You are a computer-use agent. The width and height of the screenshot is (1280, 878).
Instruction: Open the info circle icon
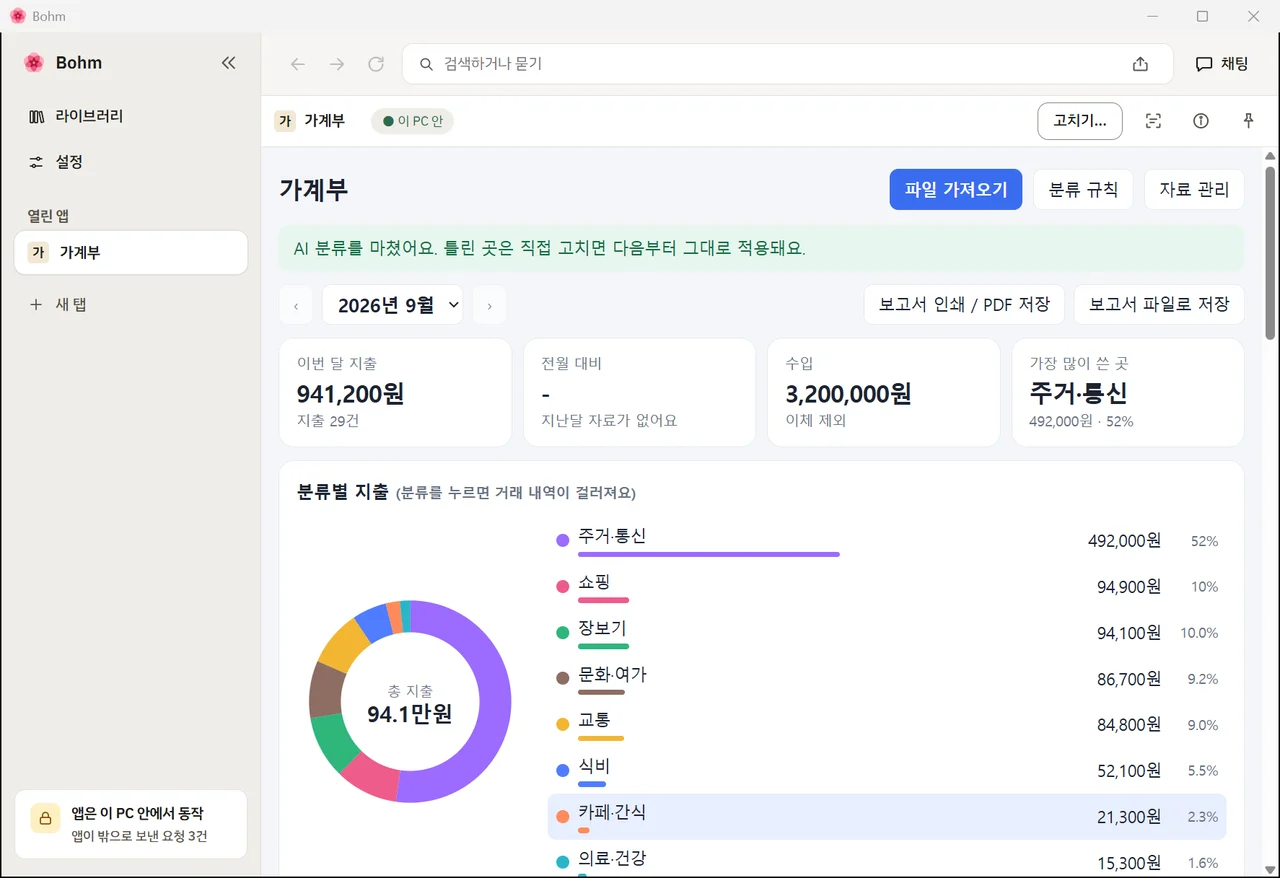tap(1201, 121)
